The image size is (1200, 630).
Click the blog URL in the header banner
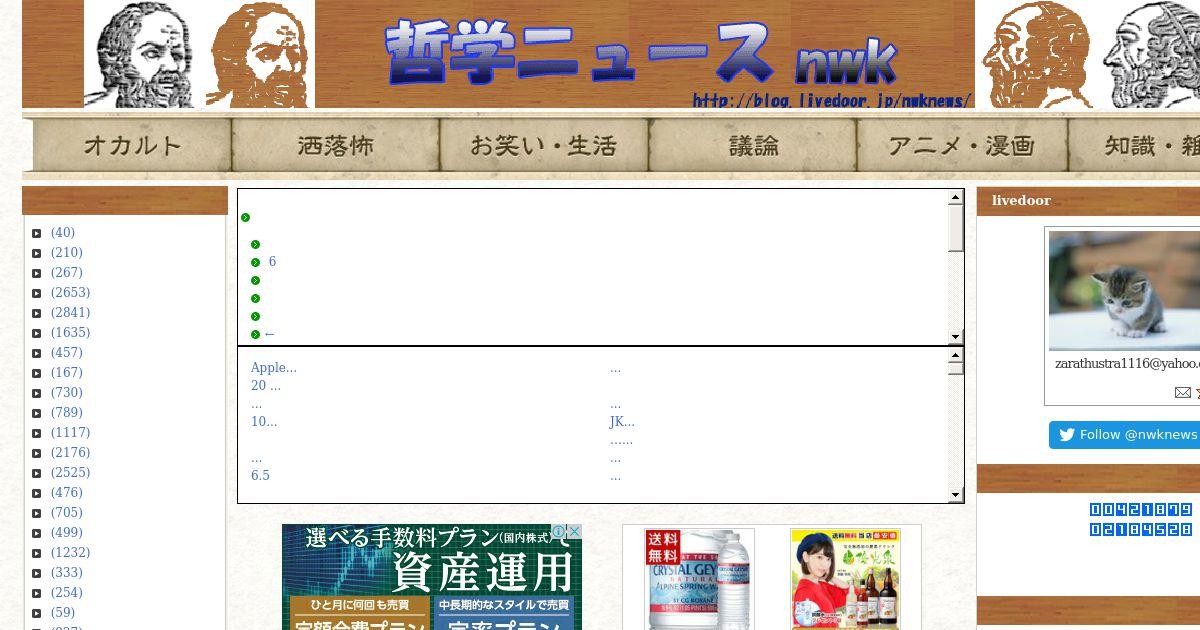[x=831, y=100]
